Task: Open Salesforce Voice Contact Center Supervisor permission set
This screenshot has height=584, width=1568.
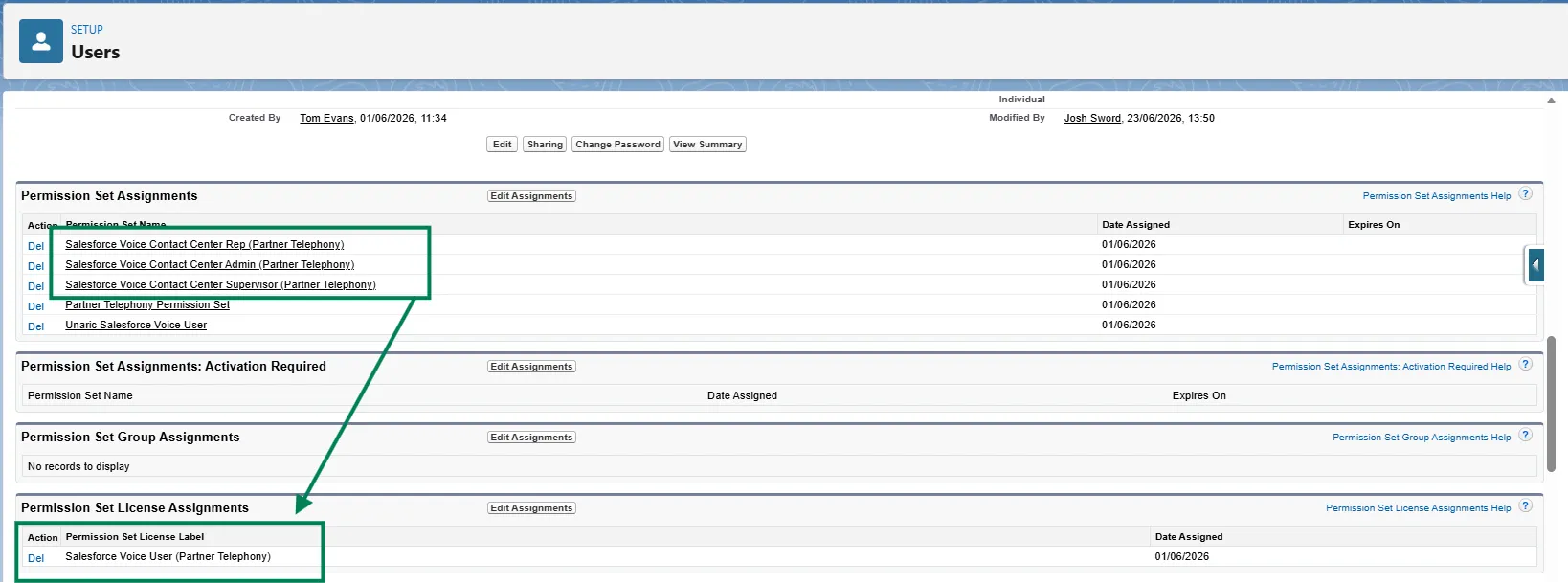Action: pyautogui.click(x=220, y=285)
